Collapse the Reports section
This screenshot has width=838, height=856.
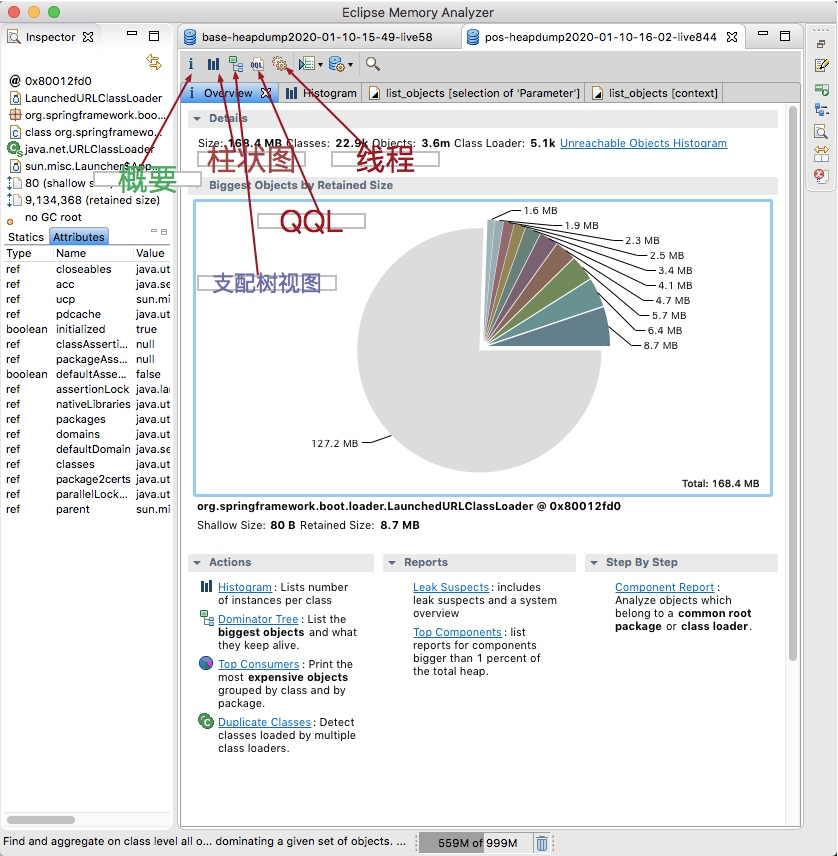pos(392,562)
